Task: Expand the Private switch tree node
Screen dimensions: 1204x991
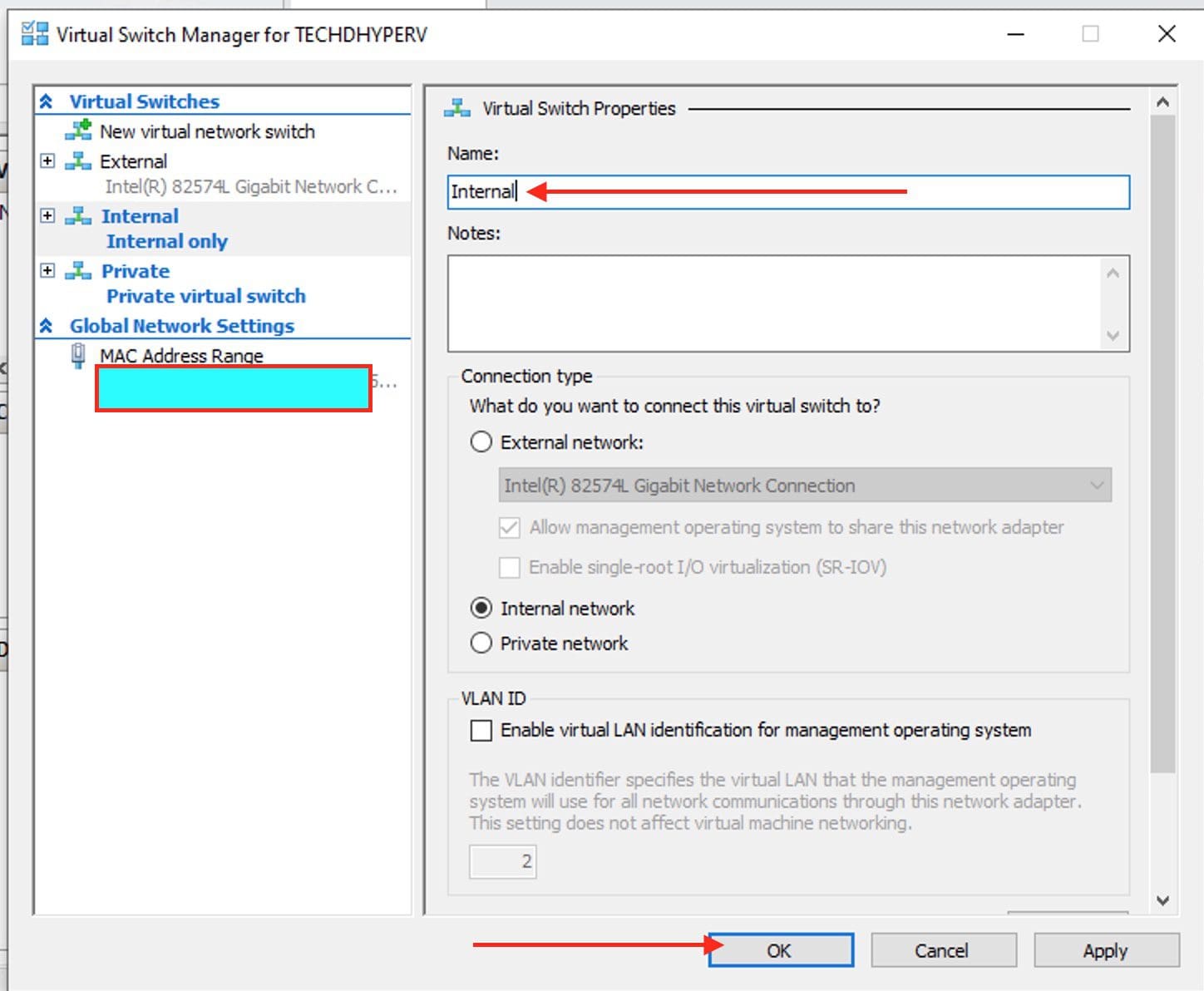Action: coord(47,271)
